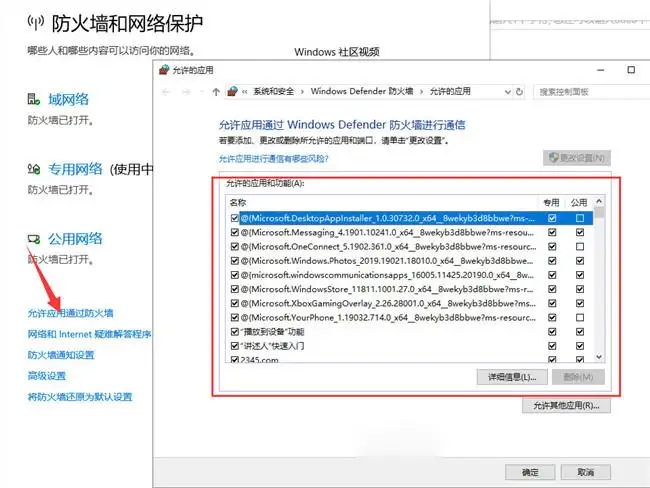
Task: Toggle public checkbox for Microsoft.DesktopAppInstaller
Action: click(580, 218)
